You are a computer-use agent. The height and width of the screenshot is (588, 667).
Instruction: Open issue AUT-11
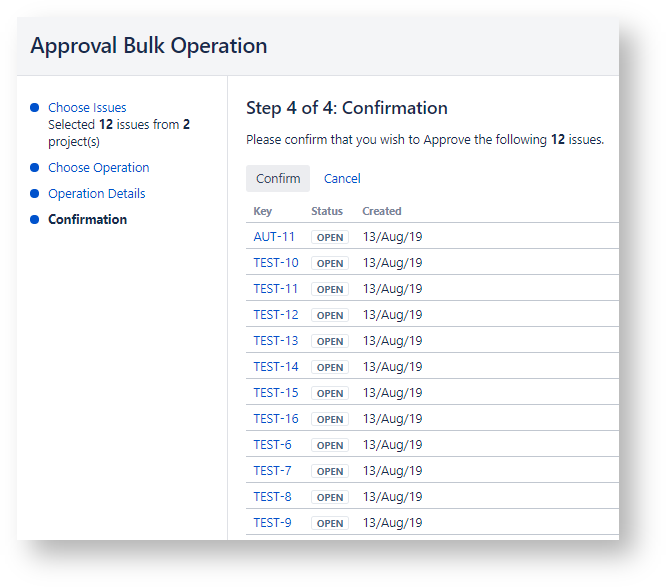click(274, 237)
